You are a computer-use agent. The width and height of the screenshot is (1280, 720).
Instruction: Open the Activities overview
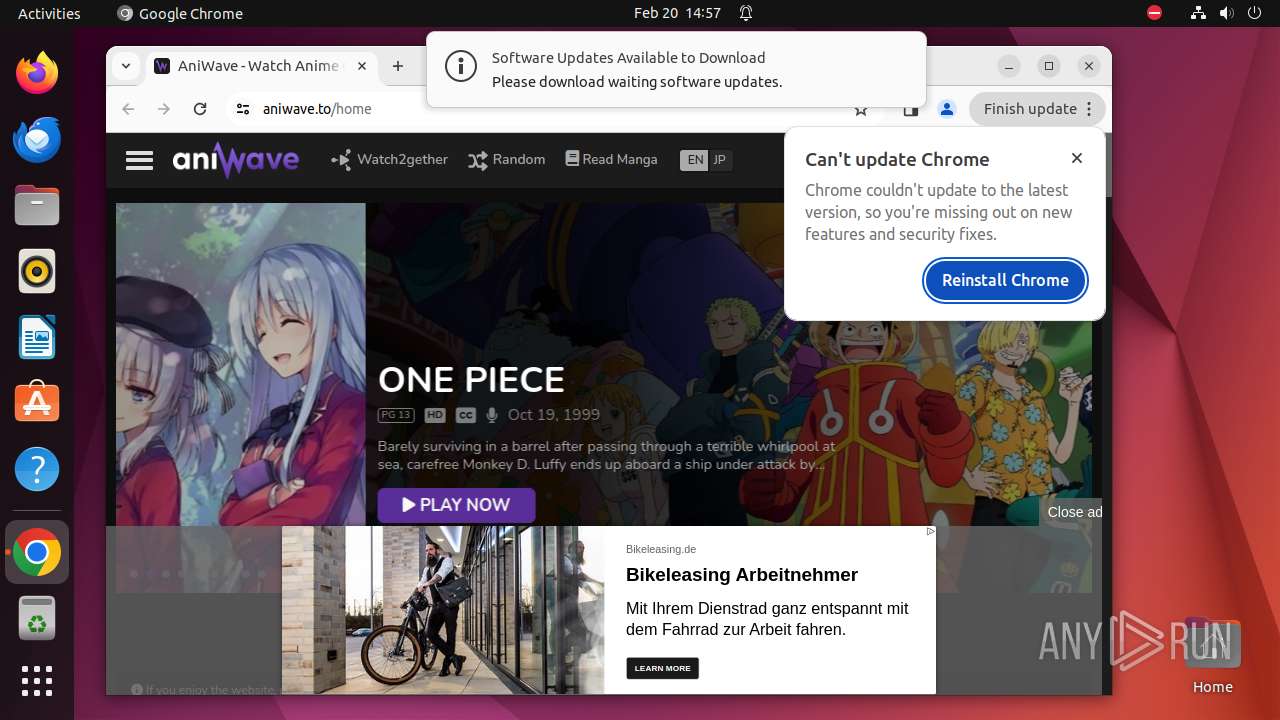49,13
